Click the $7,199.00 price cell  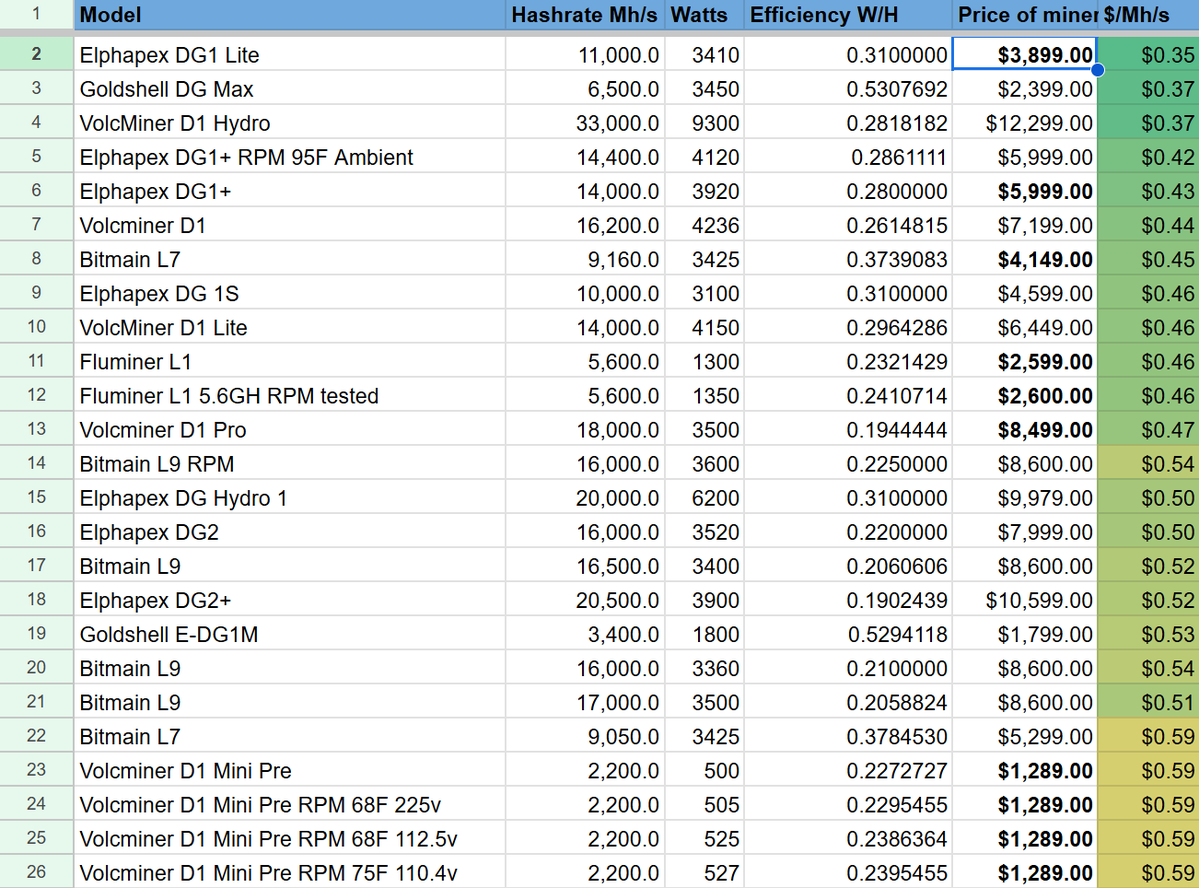click(x=1025, y=225)
